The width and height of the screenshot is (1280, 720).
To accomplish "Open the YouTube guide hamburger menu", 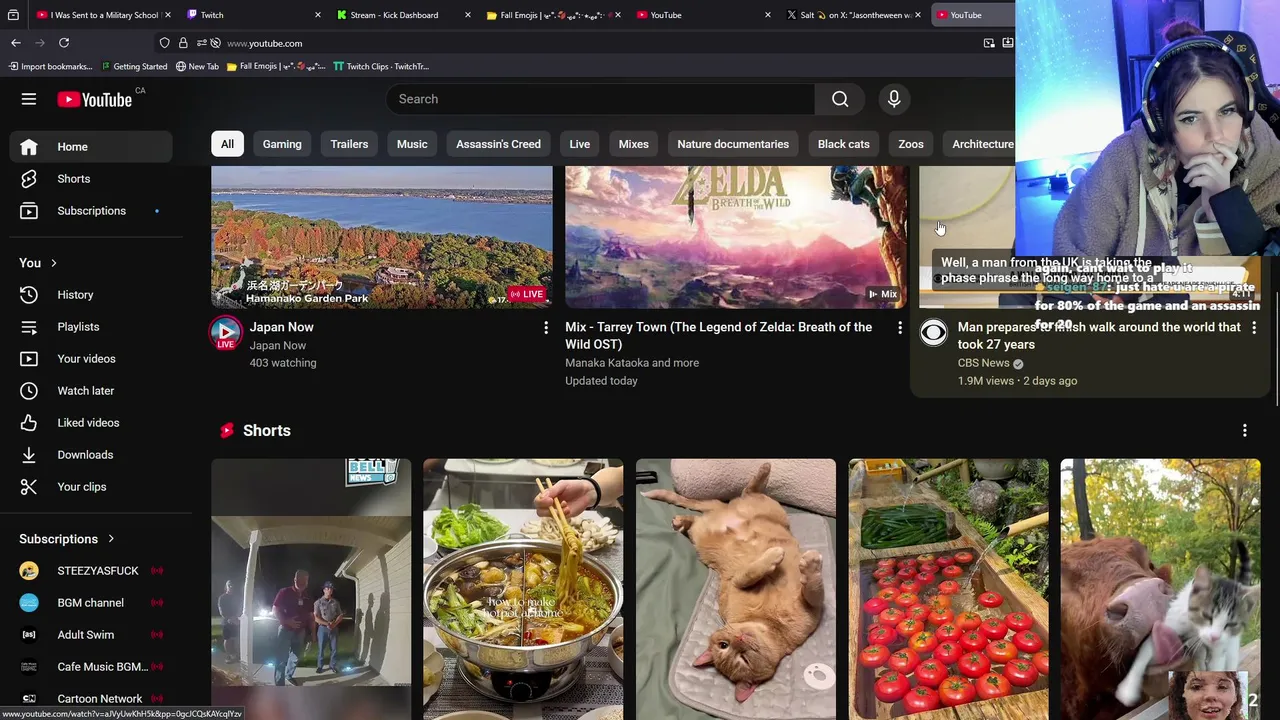I will tap(28, 99).
